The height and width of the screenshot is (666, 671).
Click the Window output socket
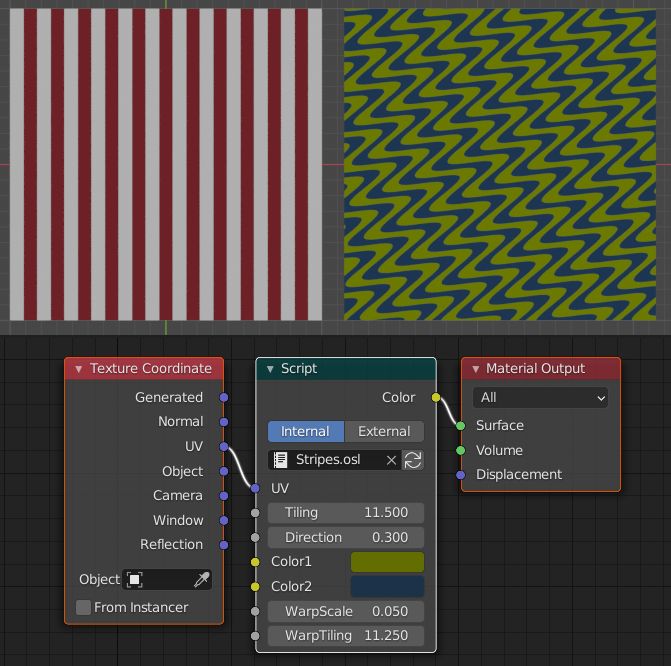tap(224, 520)
